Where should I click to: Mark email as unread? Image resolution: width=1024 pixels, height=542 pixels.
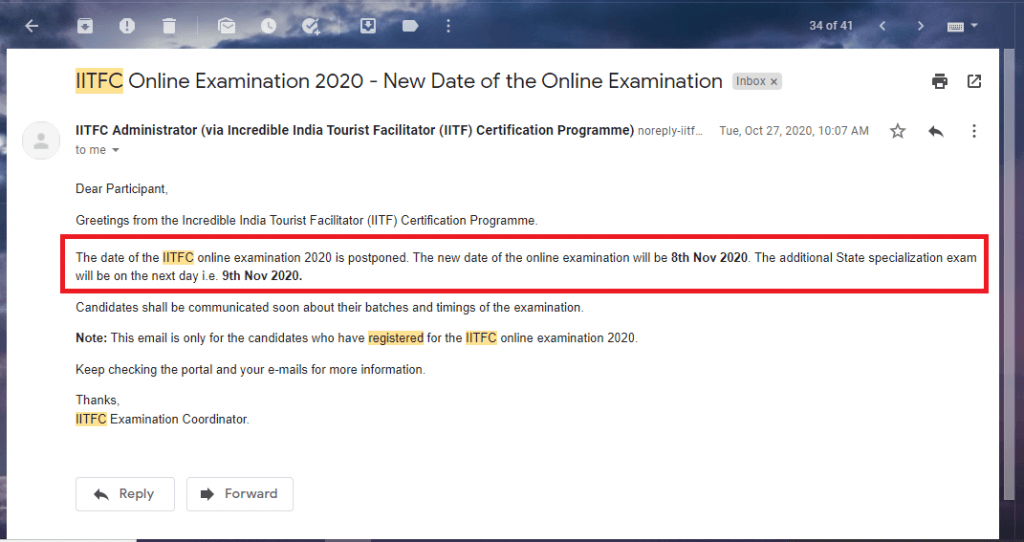(227, 25)
